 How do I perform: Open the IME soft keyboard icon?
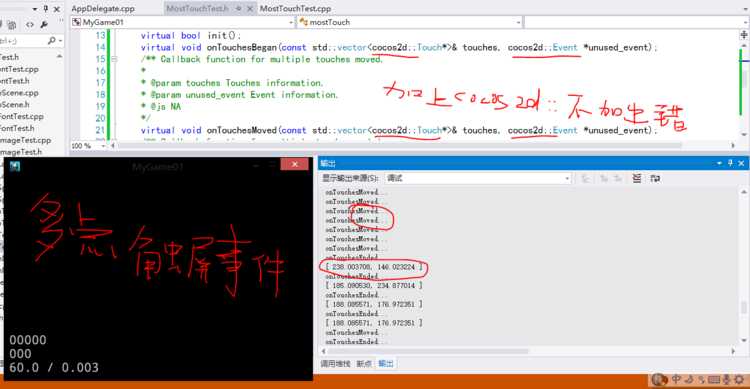click(714, 380)
